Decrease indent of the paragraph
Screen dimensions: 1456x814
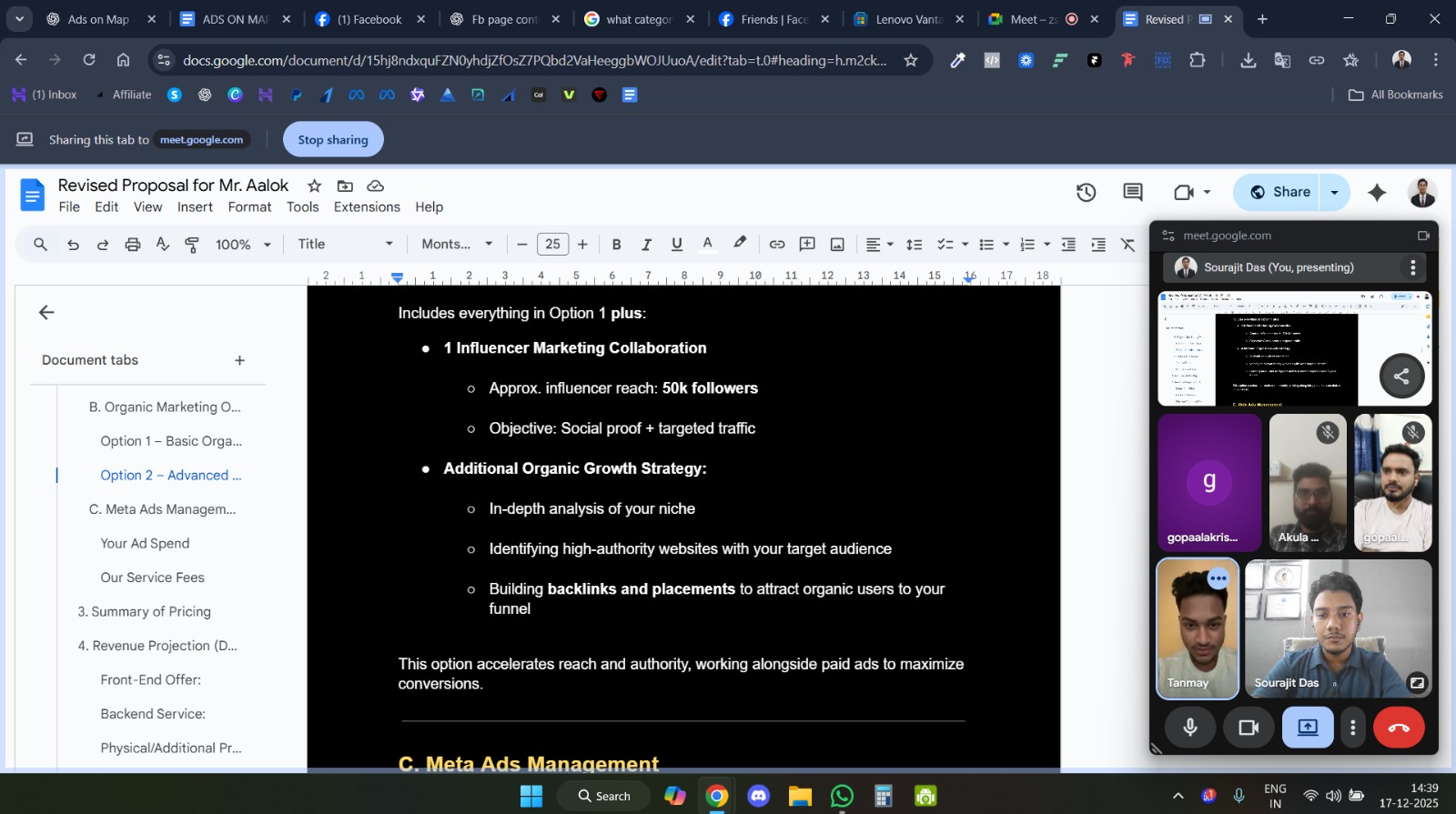pos(1068,244)
